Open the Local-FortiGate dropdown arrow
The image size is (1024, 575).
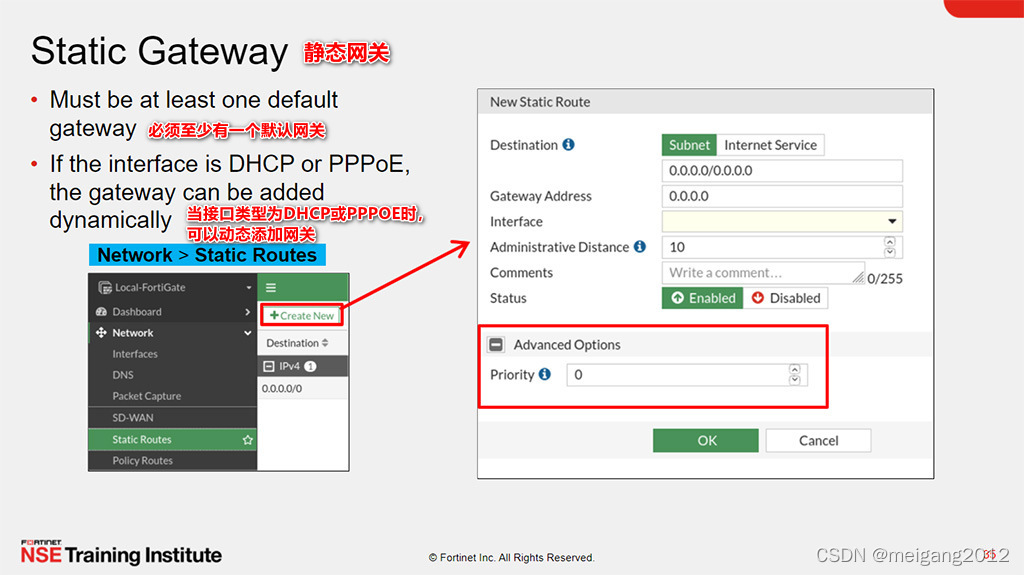249,288
